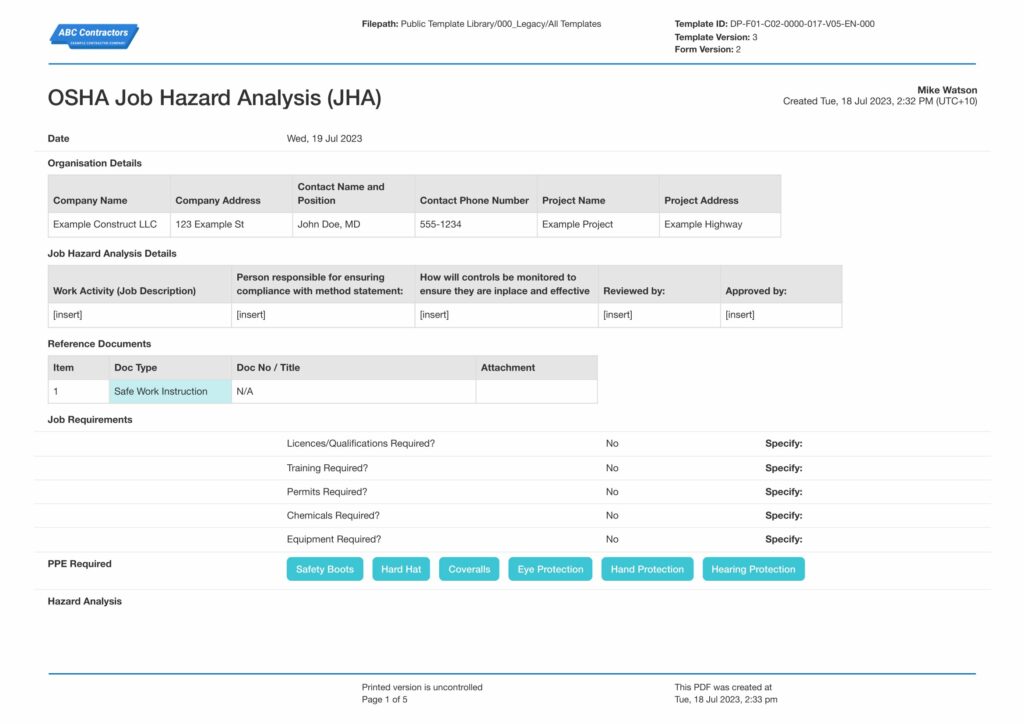Image resolution: width=1024 pixels, height=724 pixels.
Task: Click the Job Requirements heading
Action: pos(90,420)
